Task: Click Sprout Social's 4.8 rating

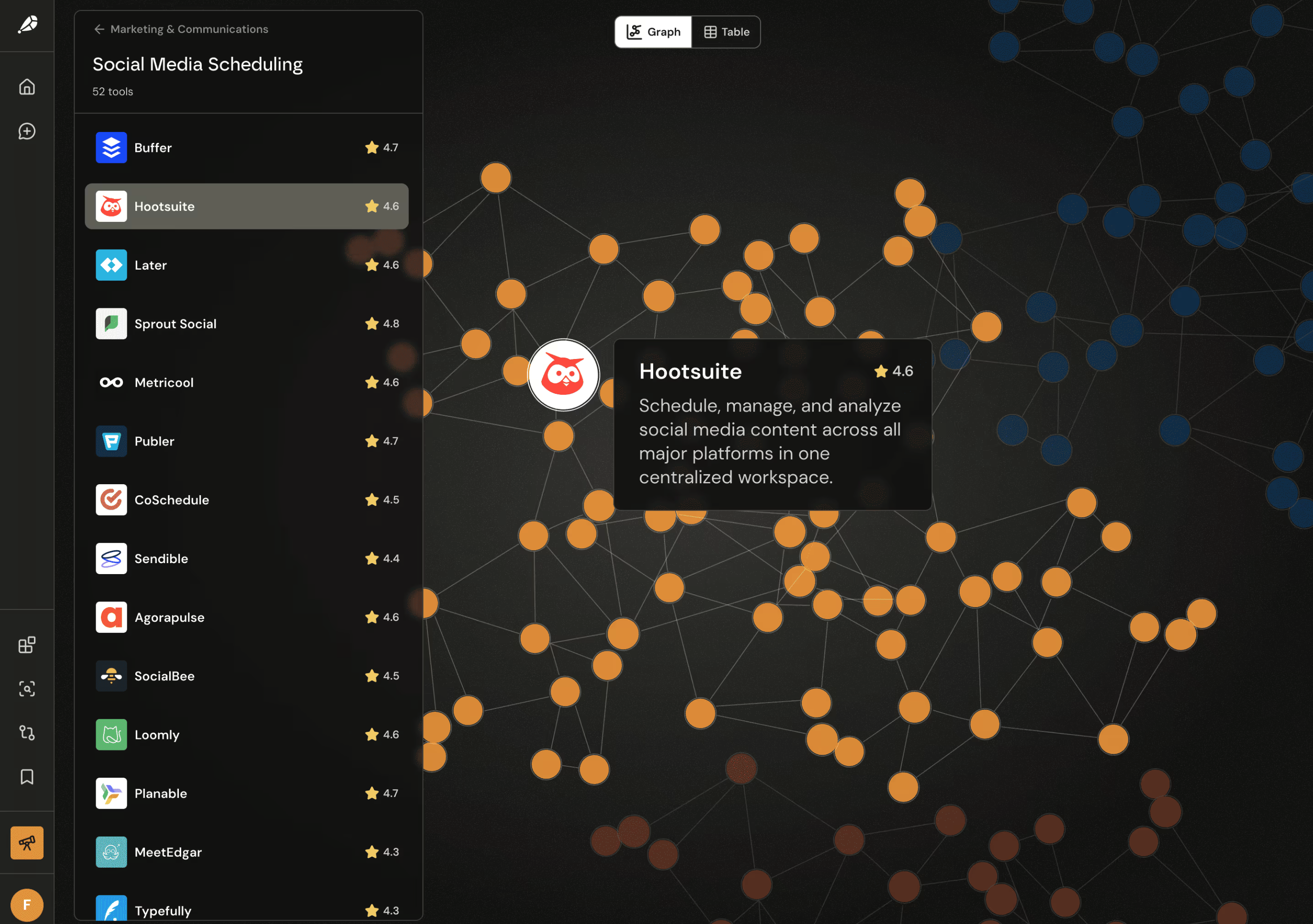Action: (x=382, y=324)
